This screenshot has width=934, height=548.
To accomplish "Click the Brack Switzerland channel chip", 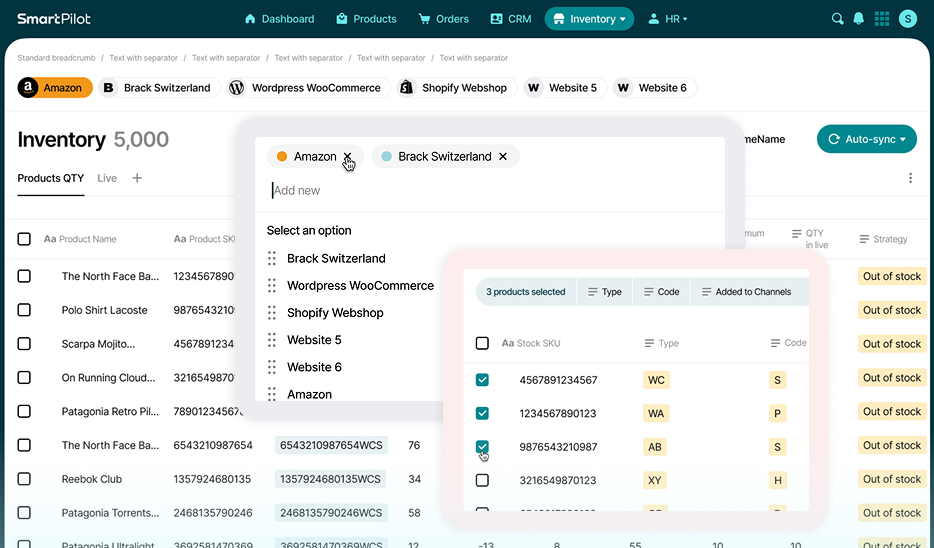I will 159,88.
